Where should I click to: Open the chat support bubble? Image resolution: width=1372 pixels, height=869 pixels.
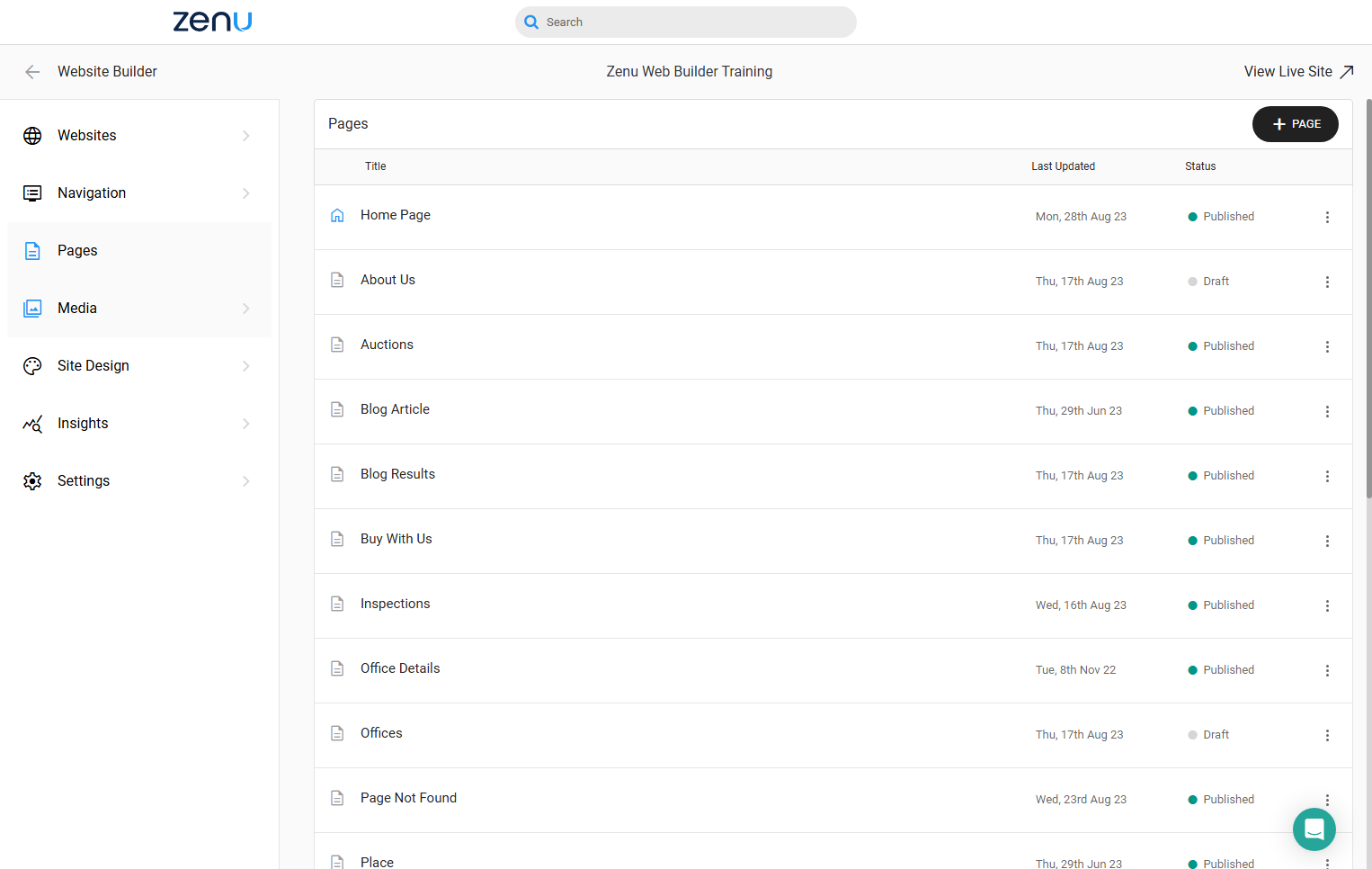(1314, 829)
